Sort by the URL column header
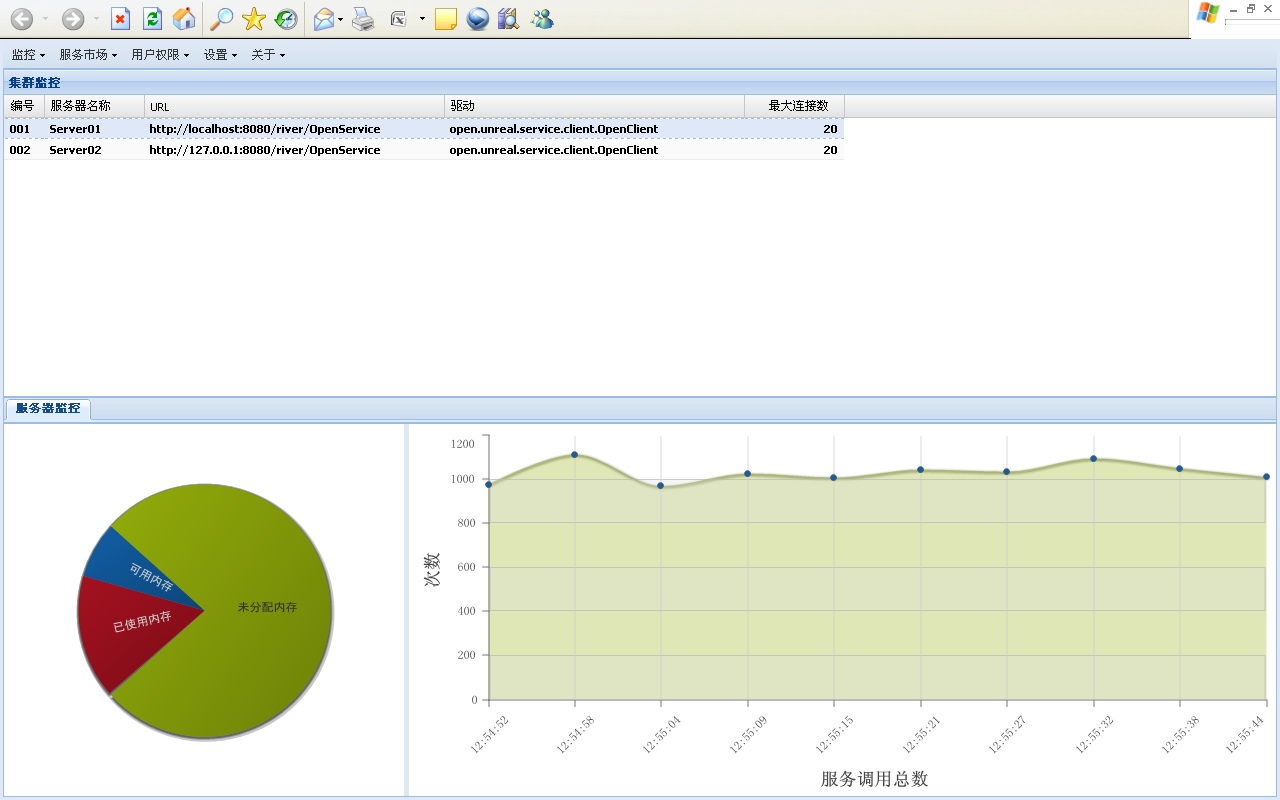Image resolution: width=1280 pixels, height=800 pixels. point(295,106)
